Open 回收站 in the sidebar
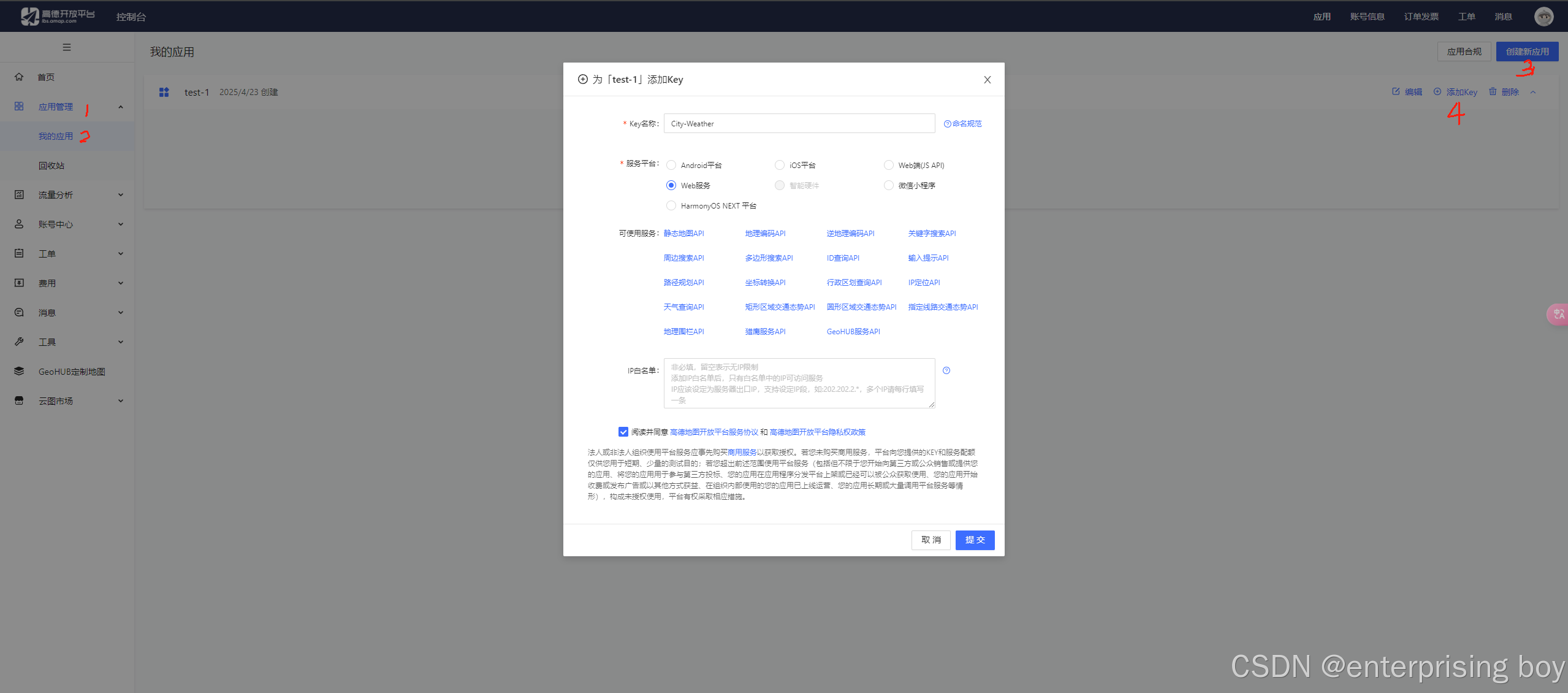The image size is (1568, 693). tap(51, 166)
